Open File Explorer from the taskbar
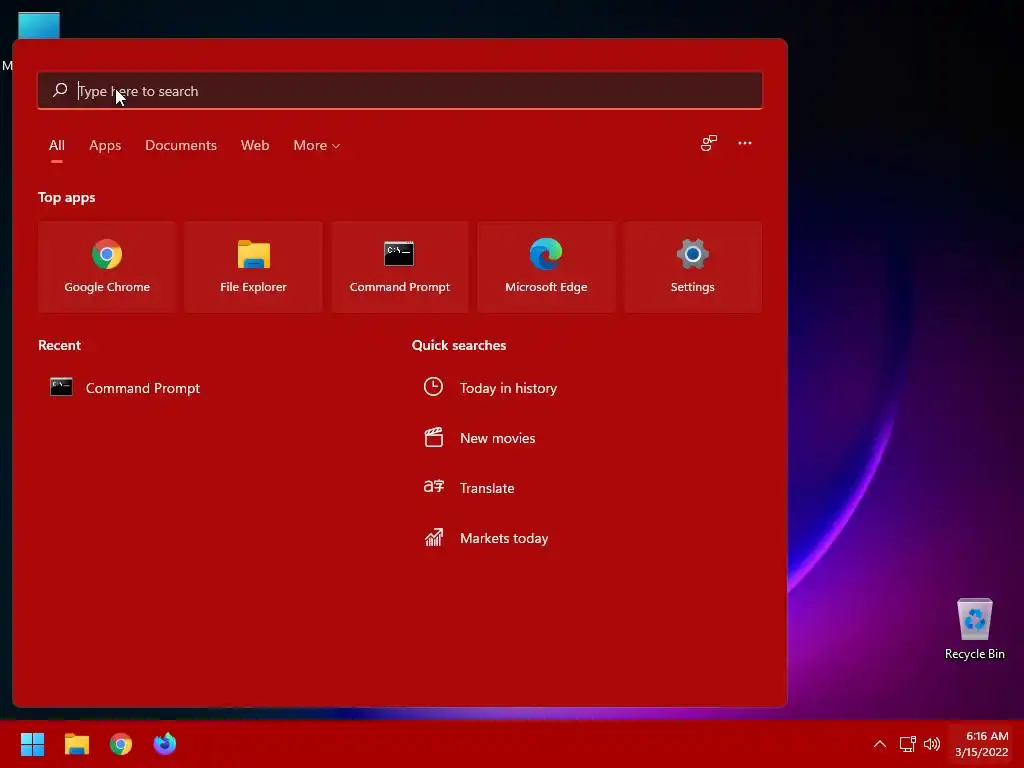This screenshot has height=768, width=1024. point(76,744)
